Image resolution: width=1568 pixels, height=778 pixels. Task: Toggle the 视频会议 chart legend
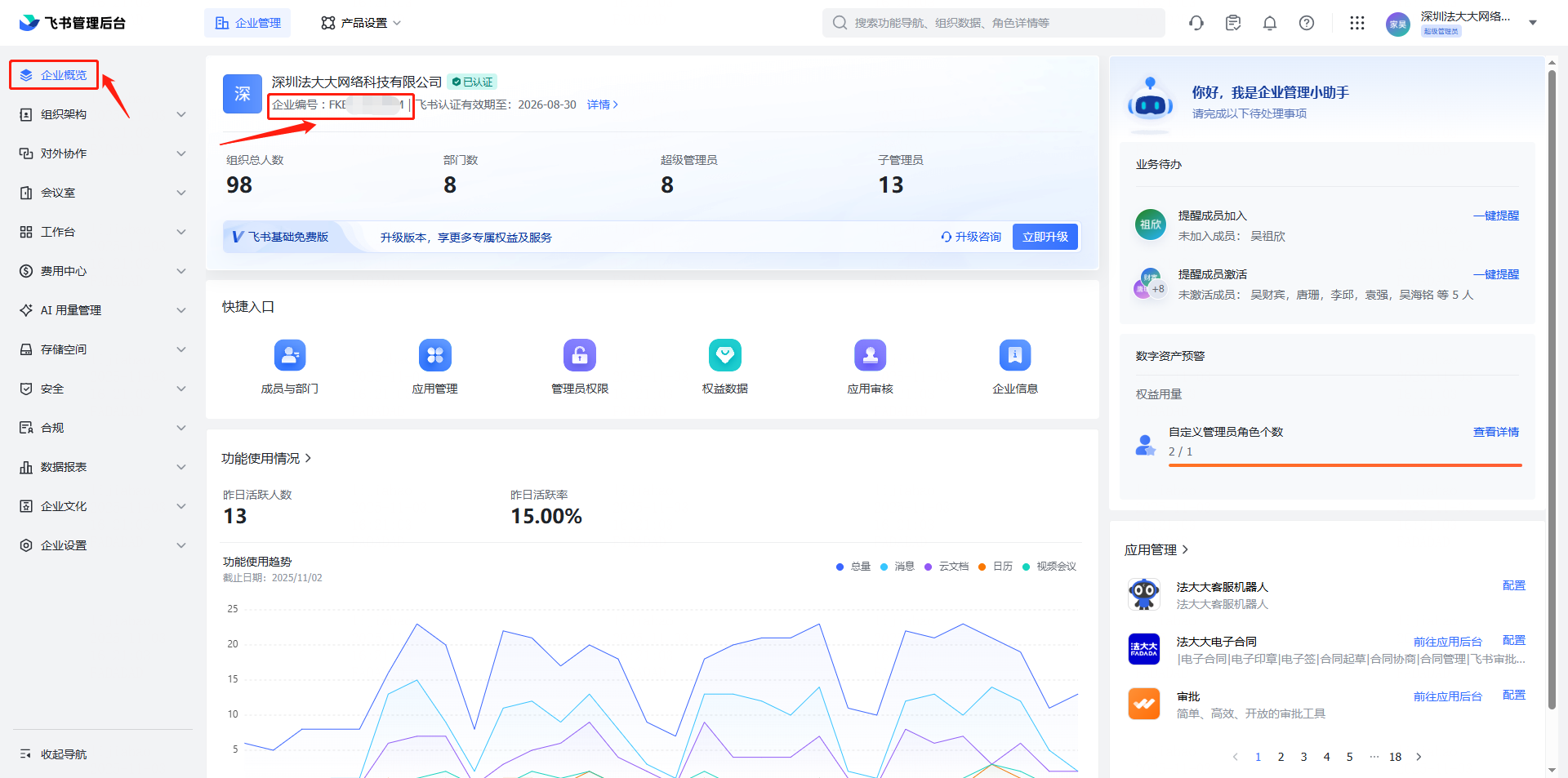coord(1049,567)
